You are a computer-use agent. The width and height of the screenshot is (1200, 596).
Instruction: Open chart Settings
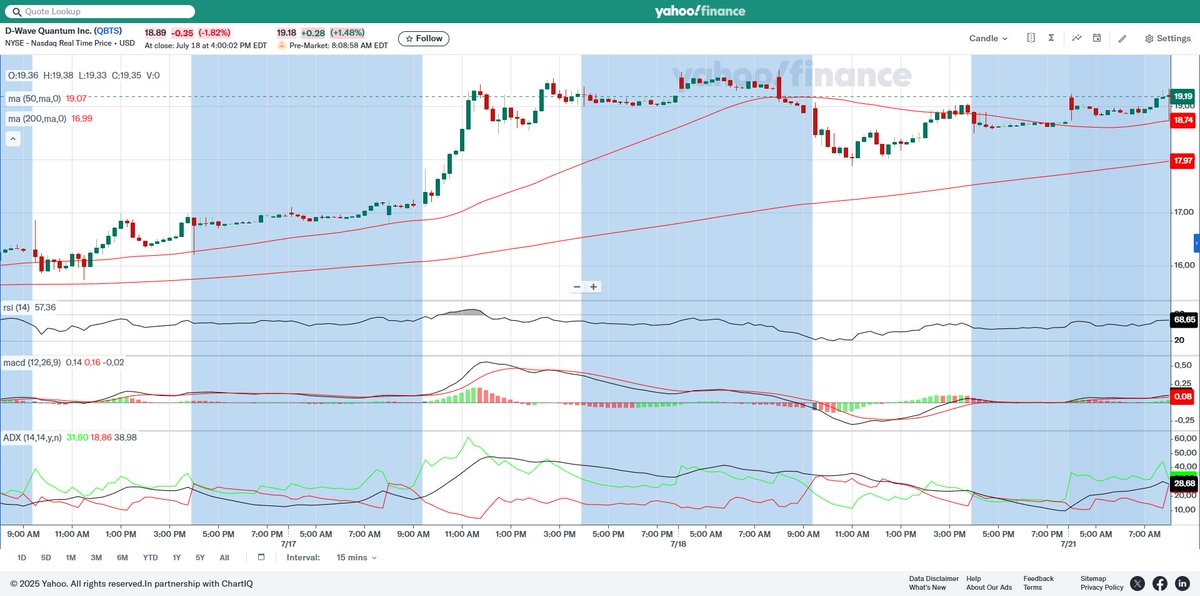(x=1167, y=38)
